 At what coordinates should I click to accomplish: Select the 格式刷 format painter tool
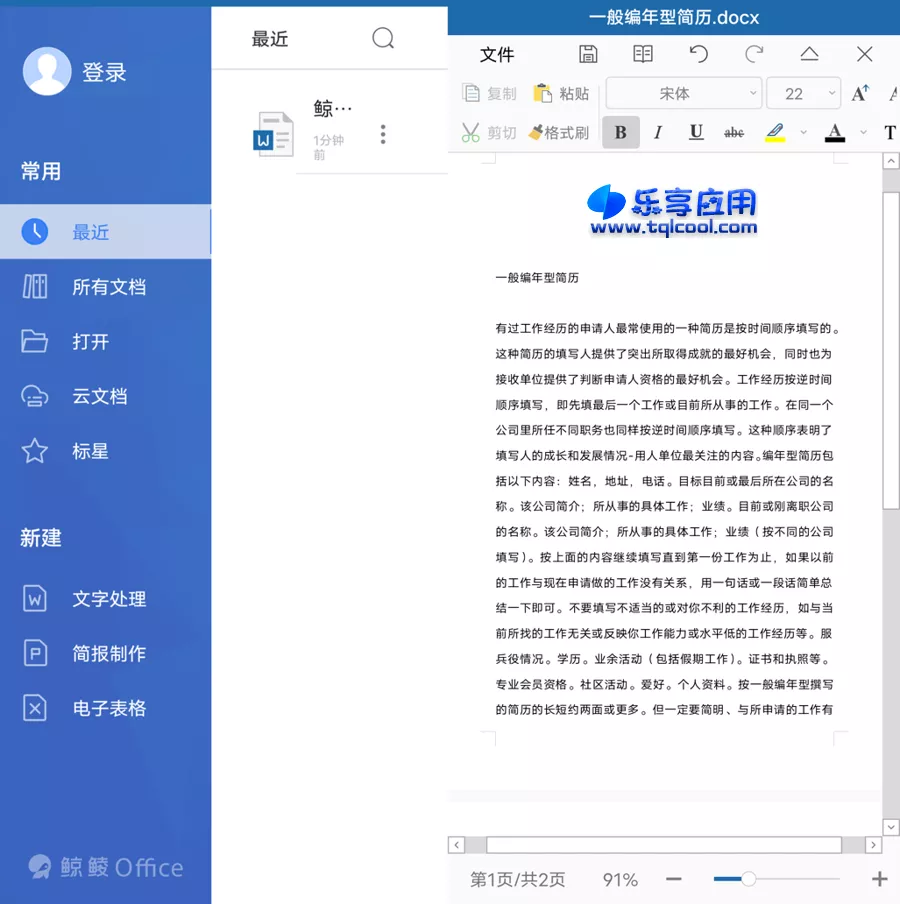(x=558, y=132)
